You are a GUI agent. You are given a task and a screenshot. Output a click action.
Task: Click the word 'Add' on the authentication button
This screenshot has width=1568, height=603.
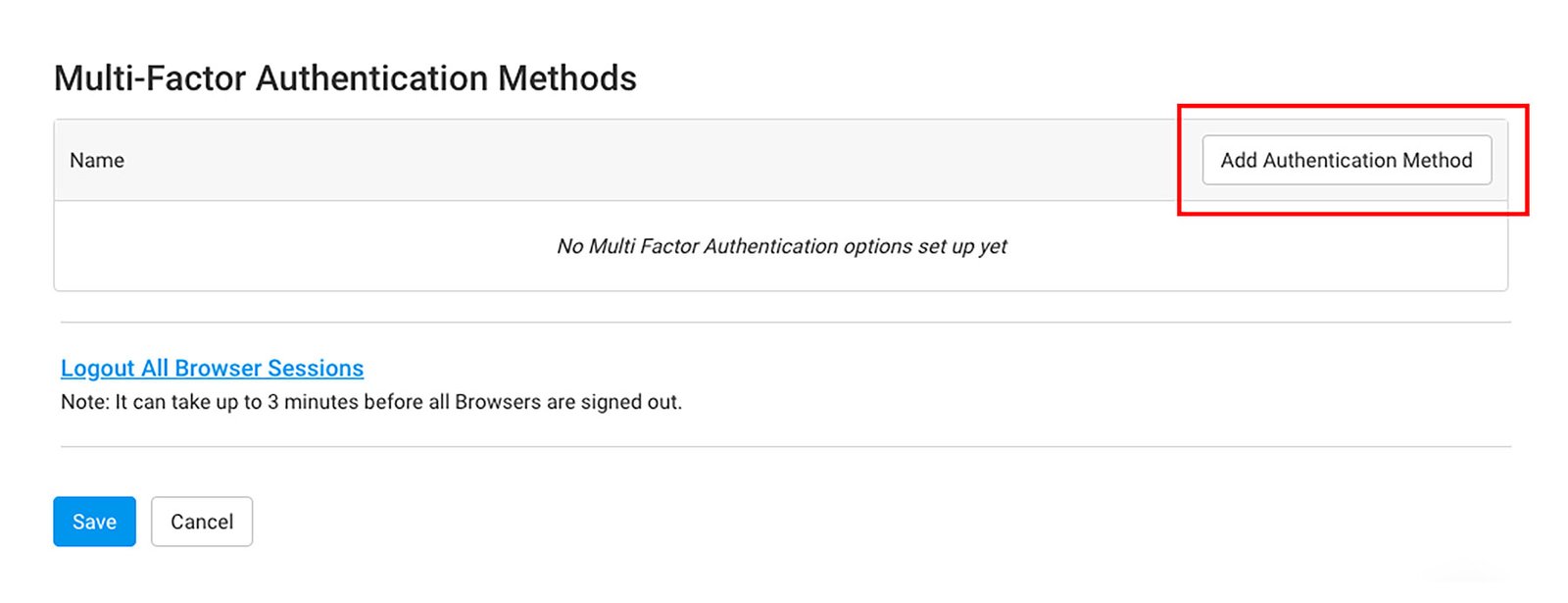[1239, 160]
